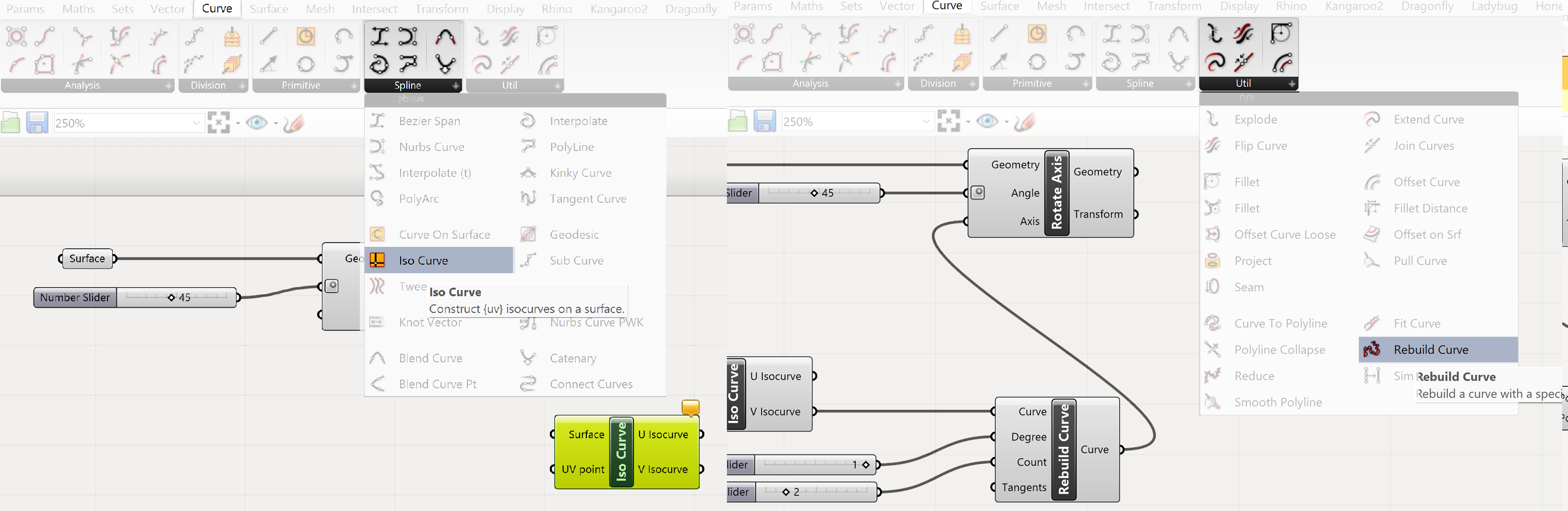Click the Geodesic component icon

pyautogui.click(x=528, y=234)
